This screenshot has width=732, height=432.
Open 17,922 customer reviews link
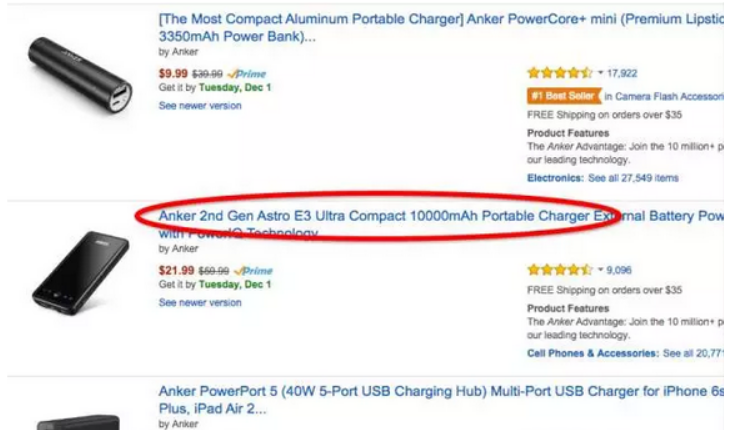click(x=622, y=73)
